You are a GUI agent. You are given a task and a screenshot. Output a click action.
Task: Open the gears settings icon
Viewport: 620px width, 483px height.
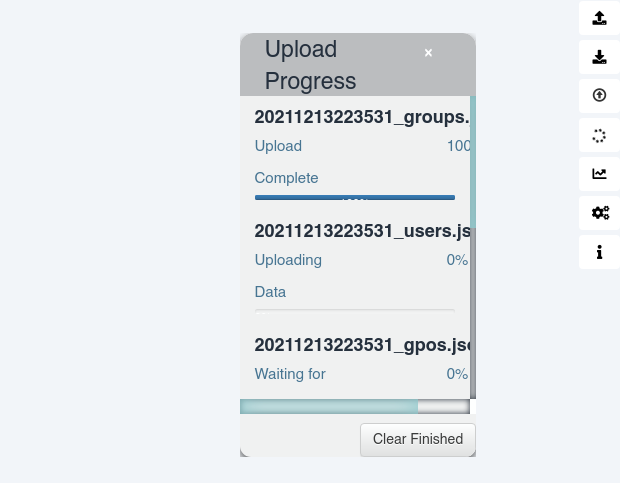point(599,213)
